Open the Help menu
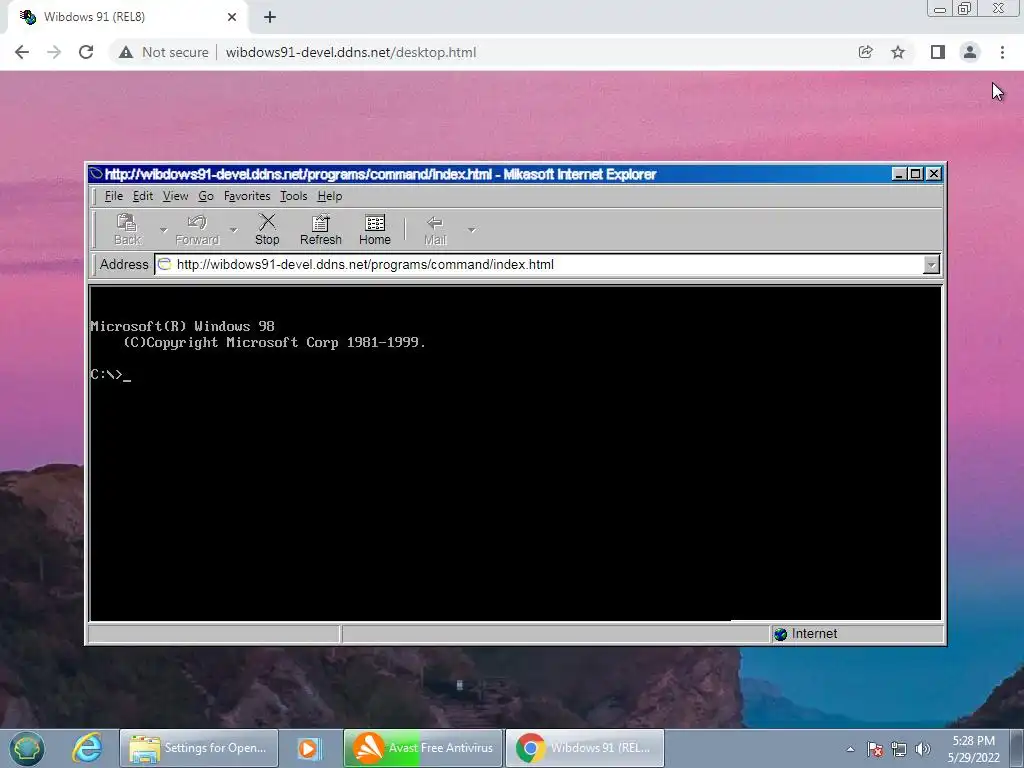Image resolution: width=1024 pixels, height=768 pixels. tap(330, 196)
